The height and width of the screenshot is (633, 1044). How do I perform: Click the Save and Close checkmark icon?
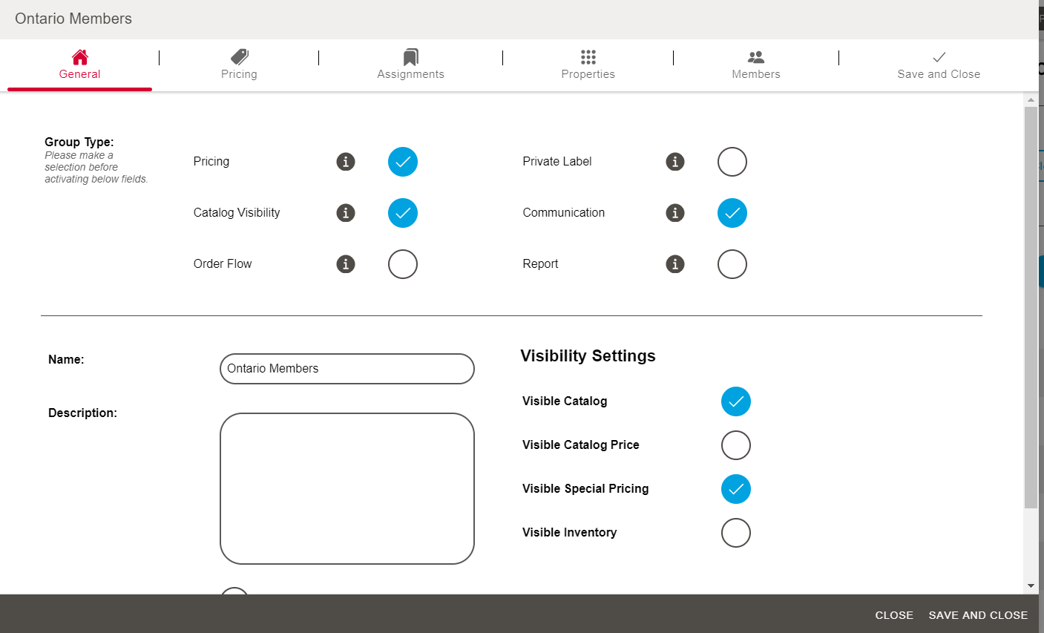(938, 58)
